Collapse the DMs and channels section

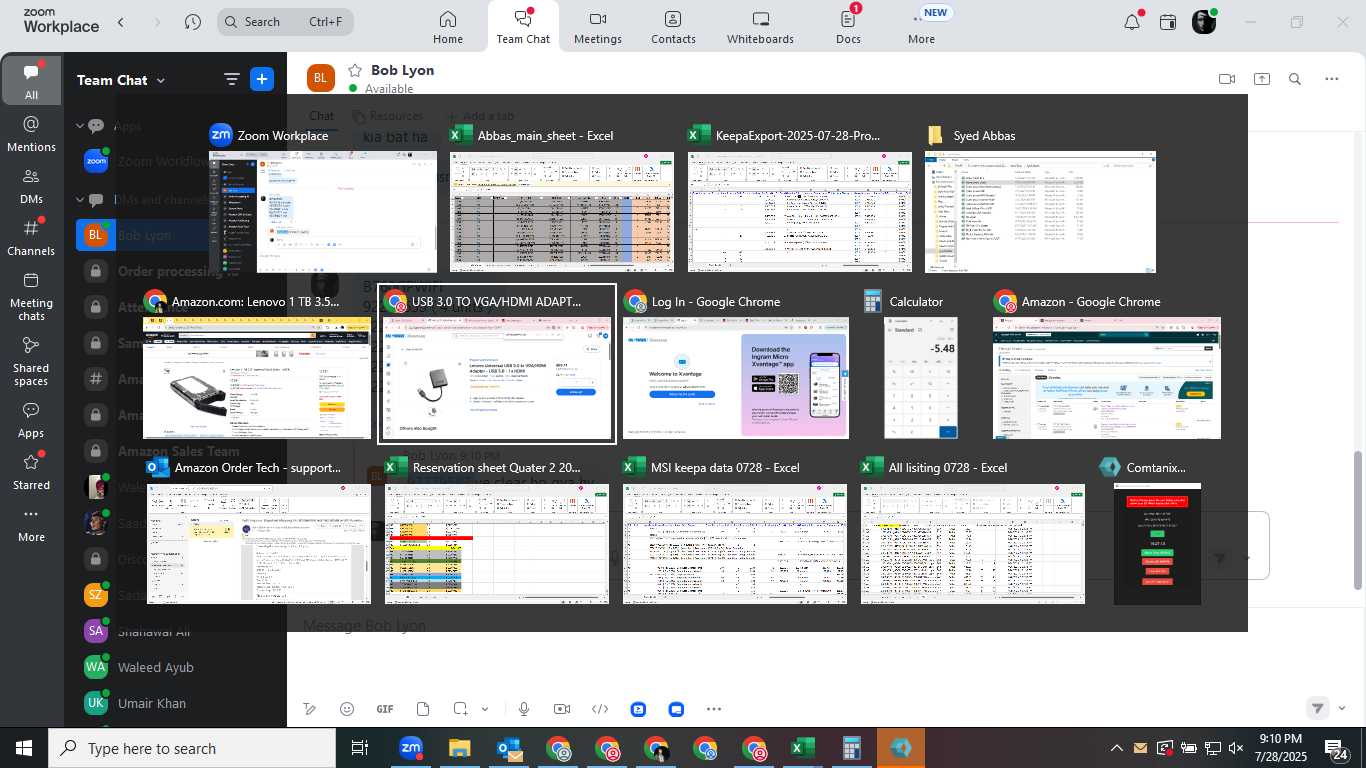coord(80,200)
